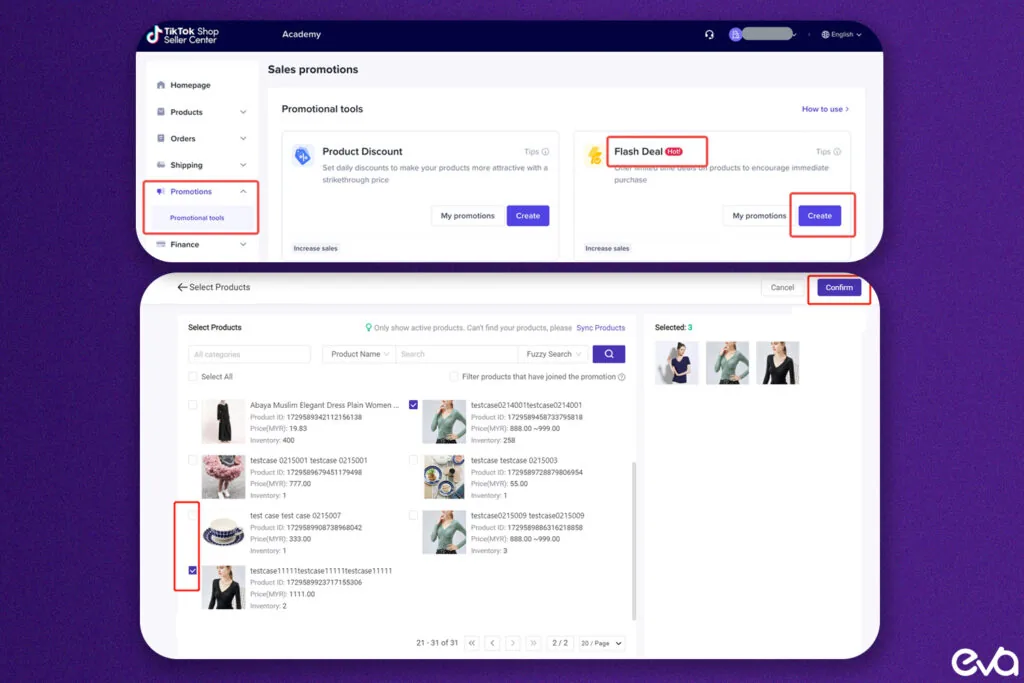Screen dimensions: 1024x683
Task: Click the globe language icon
Action: [x=825, y=35]
